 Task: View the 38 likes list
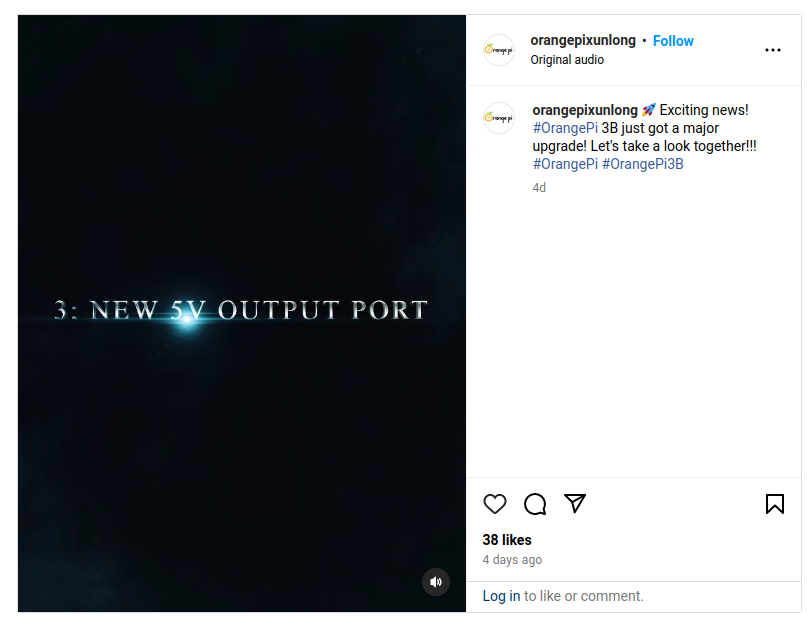tap(507, 540)
